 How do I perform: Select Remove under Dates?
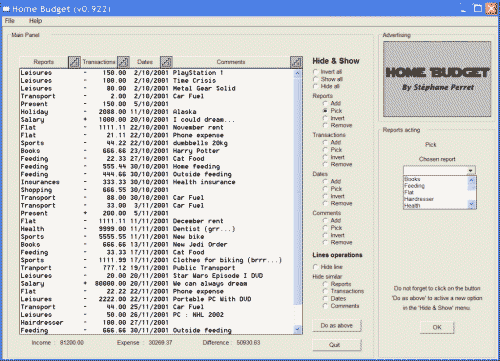tap(325, 203)
